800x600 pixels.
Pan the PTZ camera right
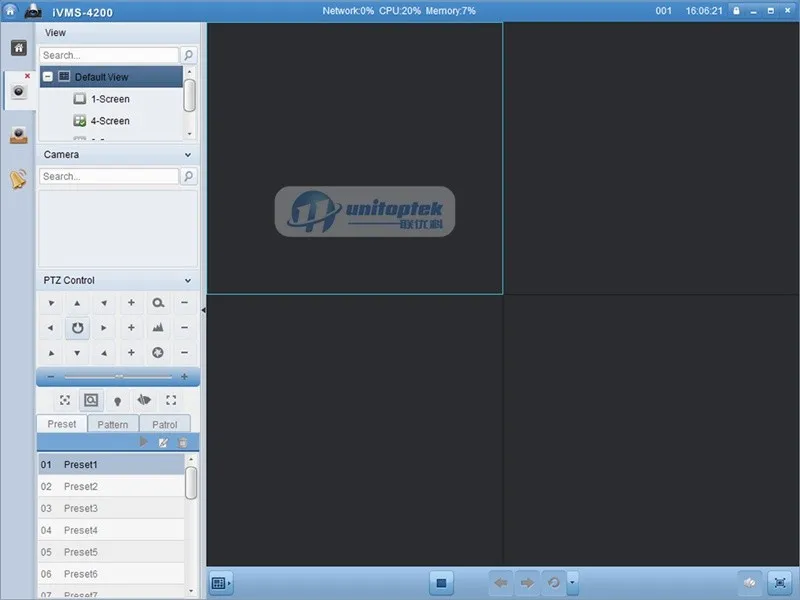tap(104, 328)
